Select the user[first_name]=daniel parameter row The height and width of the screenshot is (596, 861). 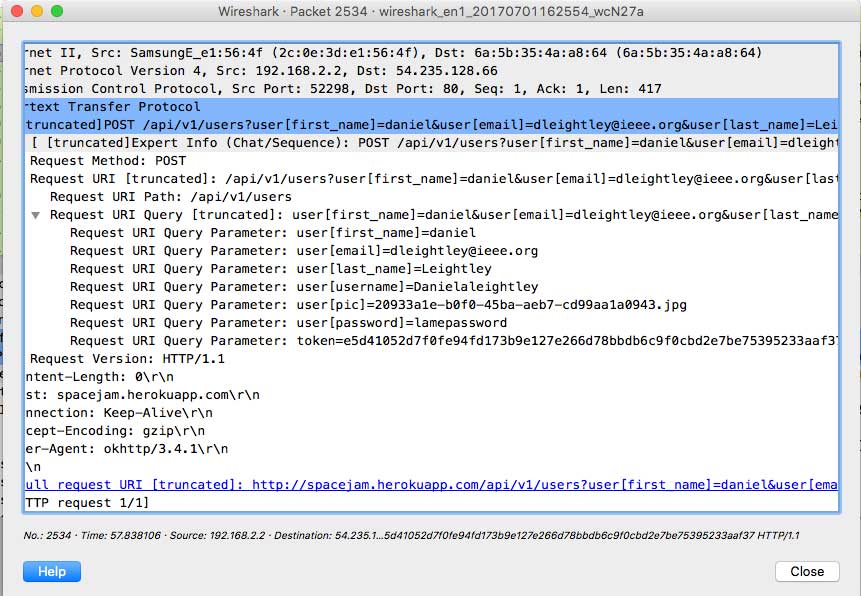click(x=432, y=233)
